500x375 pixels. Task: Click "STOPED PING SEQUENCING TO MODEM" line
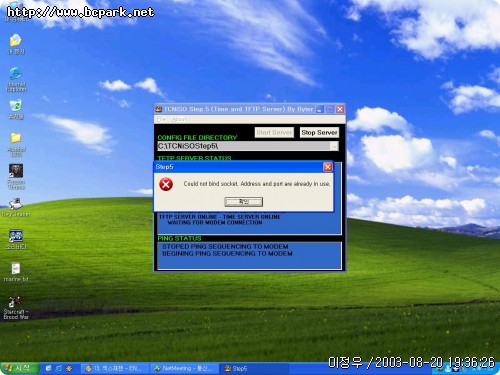tap(225, 246)
